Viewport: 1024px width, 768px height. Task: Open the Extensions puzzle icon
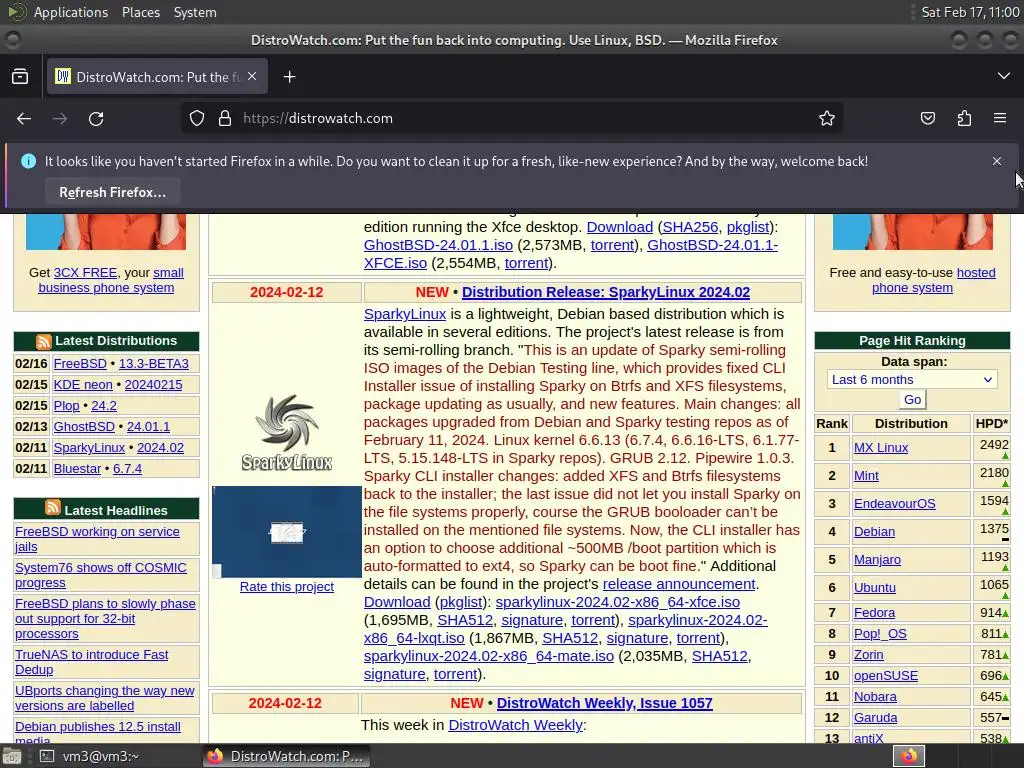point(964,118)
